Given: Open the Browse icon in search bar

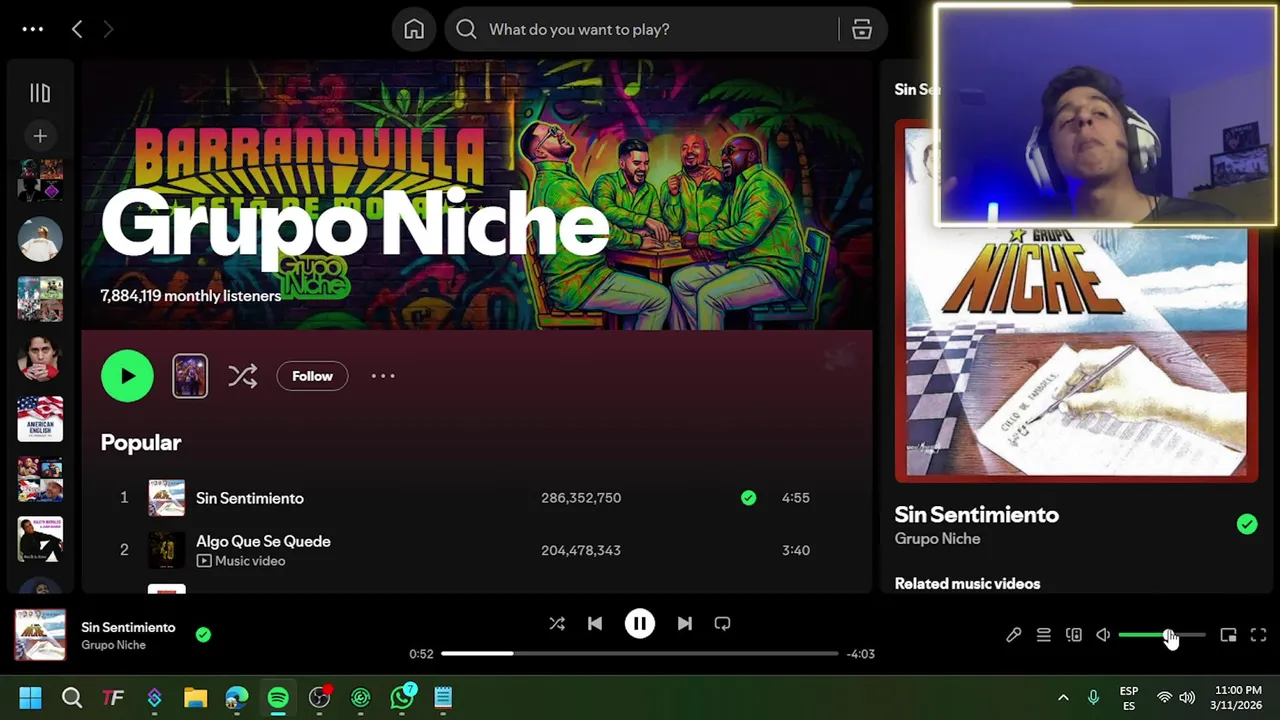Looking at the screenshot, I should [862, 29].
